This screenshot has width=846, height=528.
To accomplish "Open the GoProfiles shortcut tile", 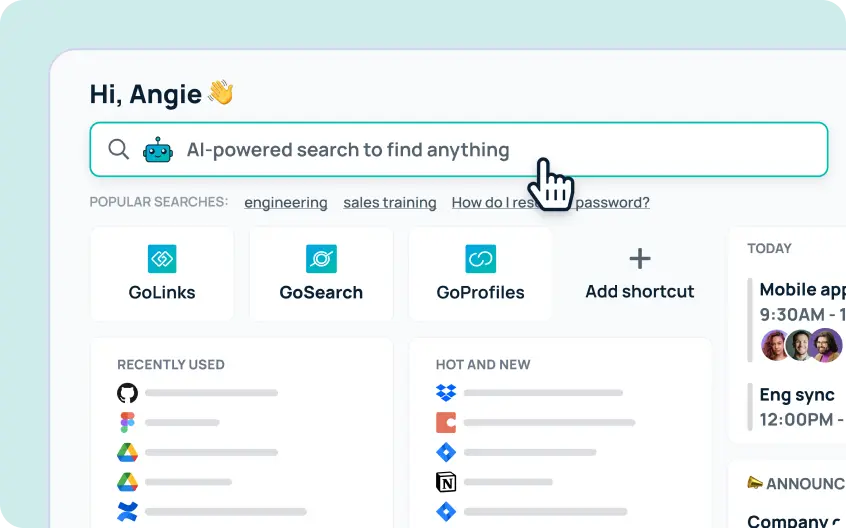I will pos(480,274).
